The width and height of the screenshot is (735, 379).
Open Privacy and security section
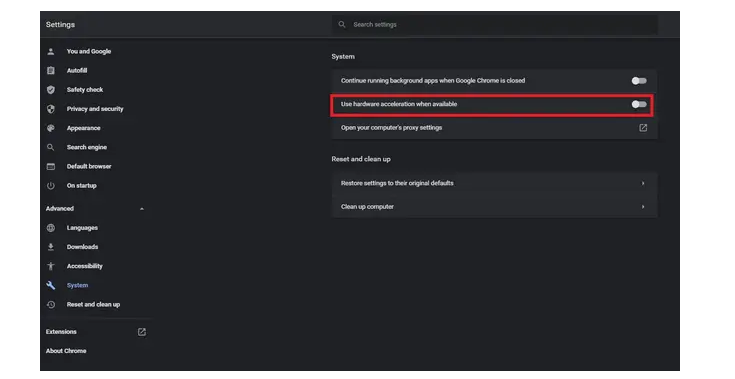[95, 109]
